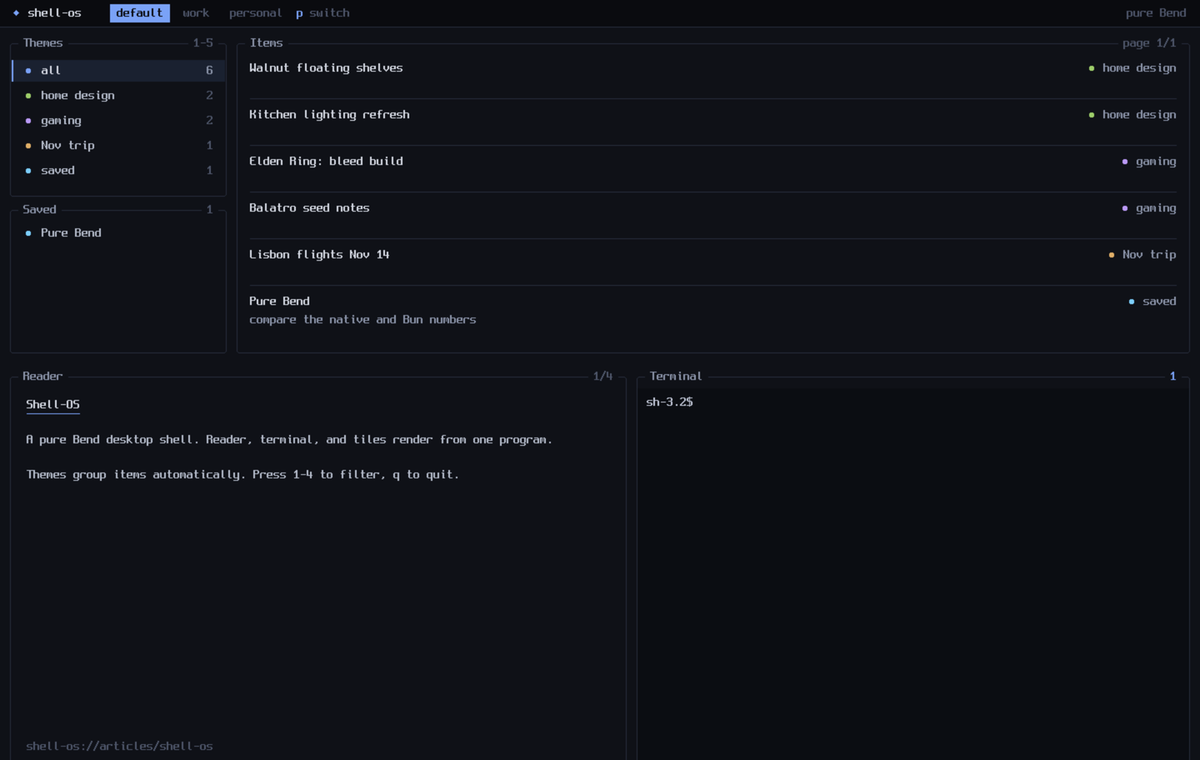Click the p switch shortcut
Image resolution: width=1200 pixels, height=760 pixels.
(323, 13)
